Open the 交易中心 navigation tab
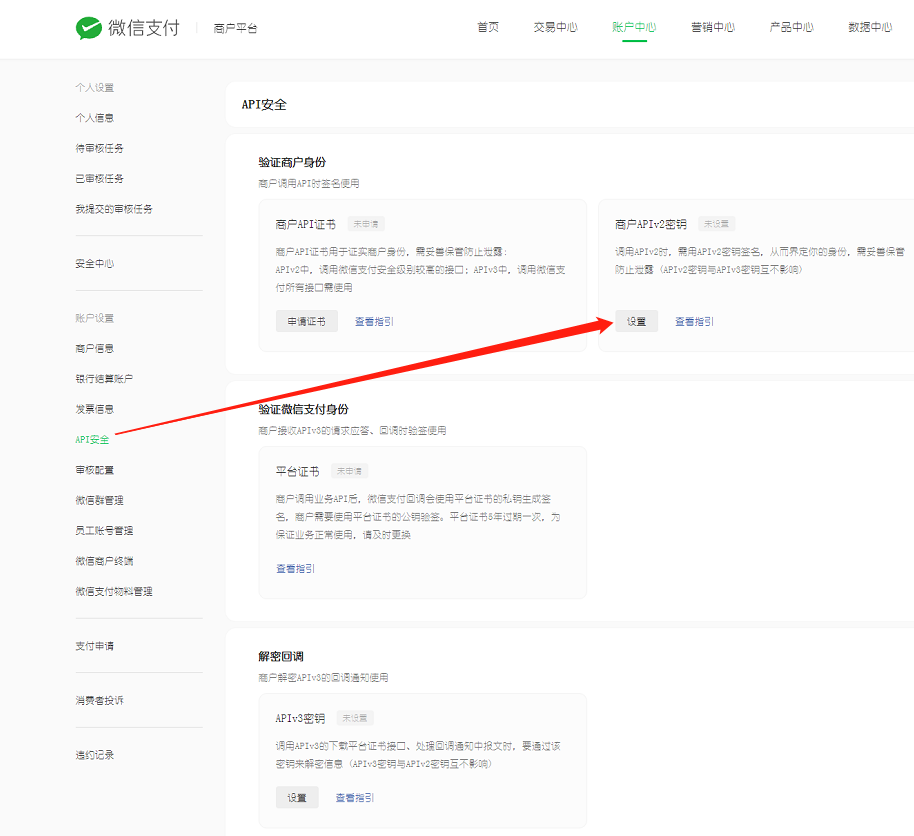This screenshot has width=914, height=836. point(555,27)
